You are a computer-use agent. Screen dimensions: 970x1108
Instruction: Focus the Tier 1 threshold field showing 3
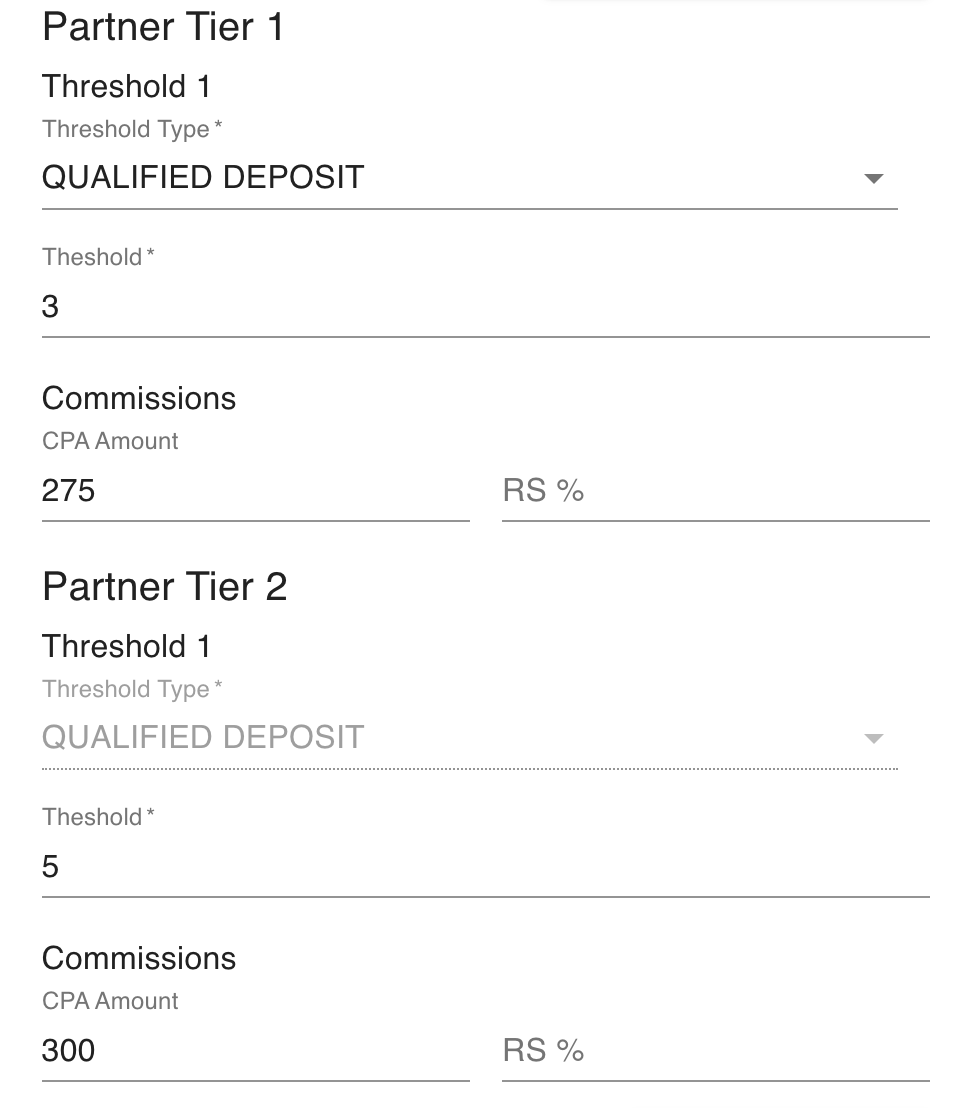pos(485,307)
